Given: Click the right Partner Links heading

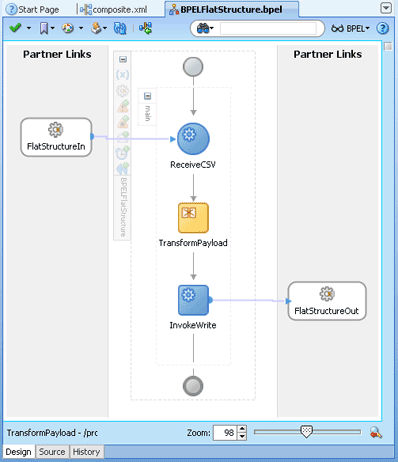Looking at the screenshot, I should click(328, 54).
